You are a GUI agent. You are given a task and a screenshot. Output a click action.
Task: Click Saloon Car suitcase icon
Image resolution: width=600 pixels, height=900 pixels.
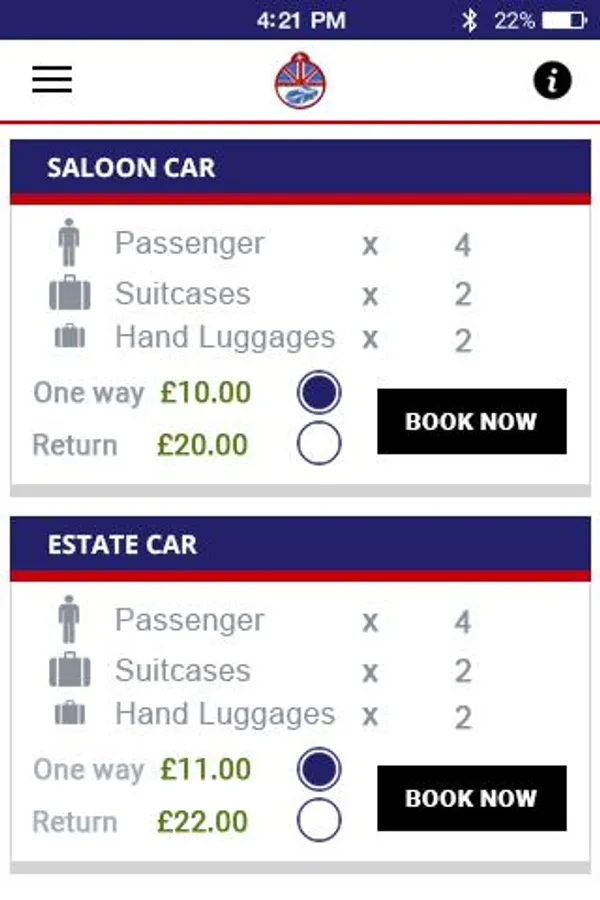click(x=70, y=294)
